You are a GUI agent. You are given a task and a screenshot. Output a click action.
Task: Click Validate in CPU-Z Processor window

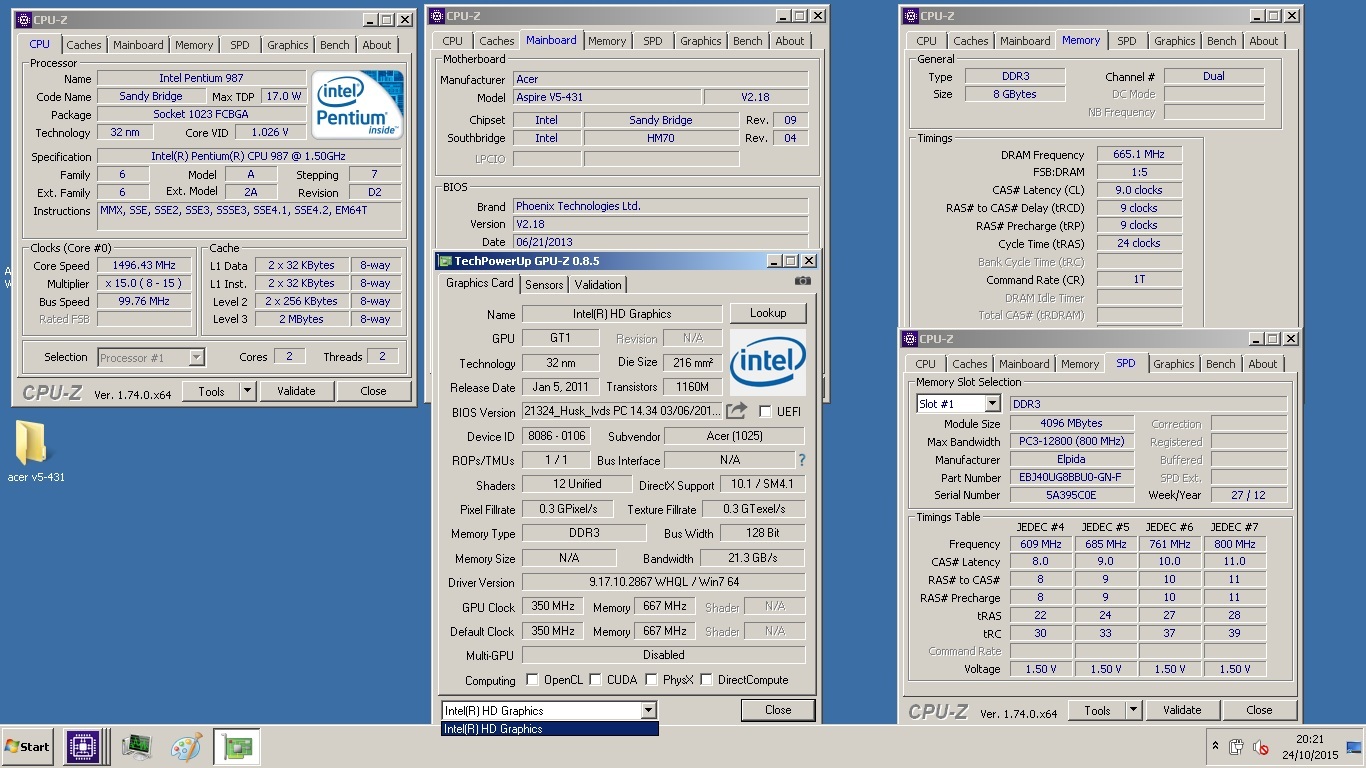(296, 392)
